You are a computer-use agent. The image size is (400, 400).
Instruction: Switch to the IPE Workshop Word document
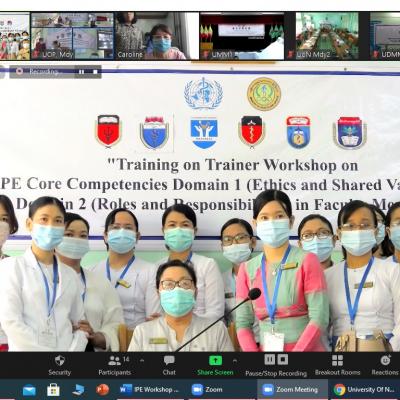pyautogui.click(x=149, y=389)
